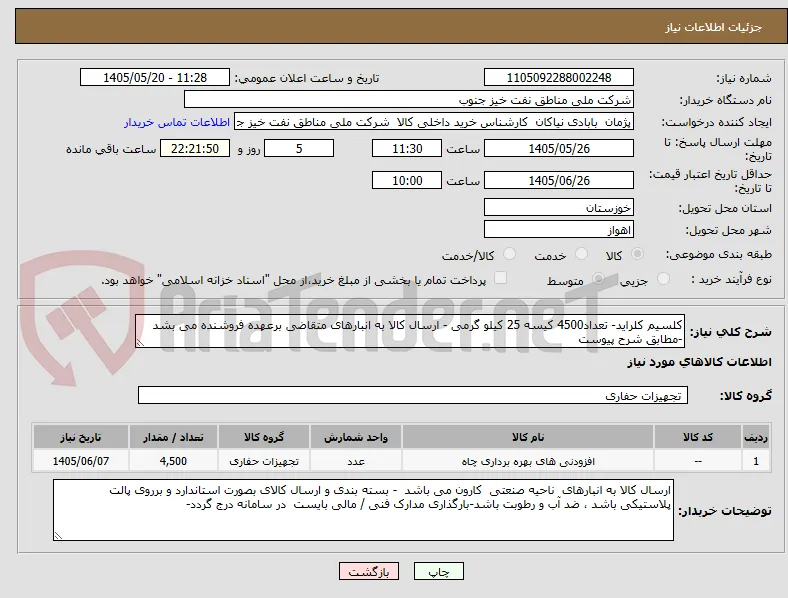Click the جزئیات اطلاعات نیاز header title
The height and width of the screenshot is (598, 788).
click(713, 27)
